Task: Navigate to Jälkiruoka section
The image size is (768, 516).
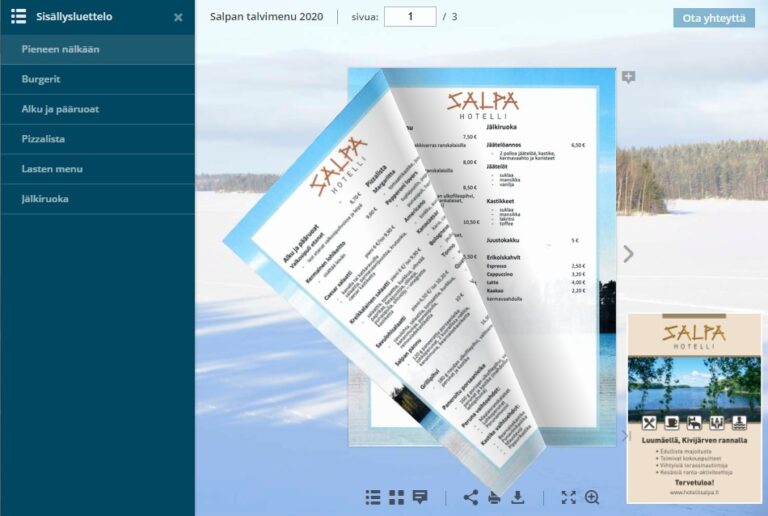Action: pyautogui.click(x=97, y=199)
